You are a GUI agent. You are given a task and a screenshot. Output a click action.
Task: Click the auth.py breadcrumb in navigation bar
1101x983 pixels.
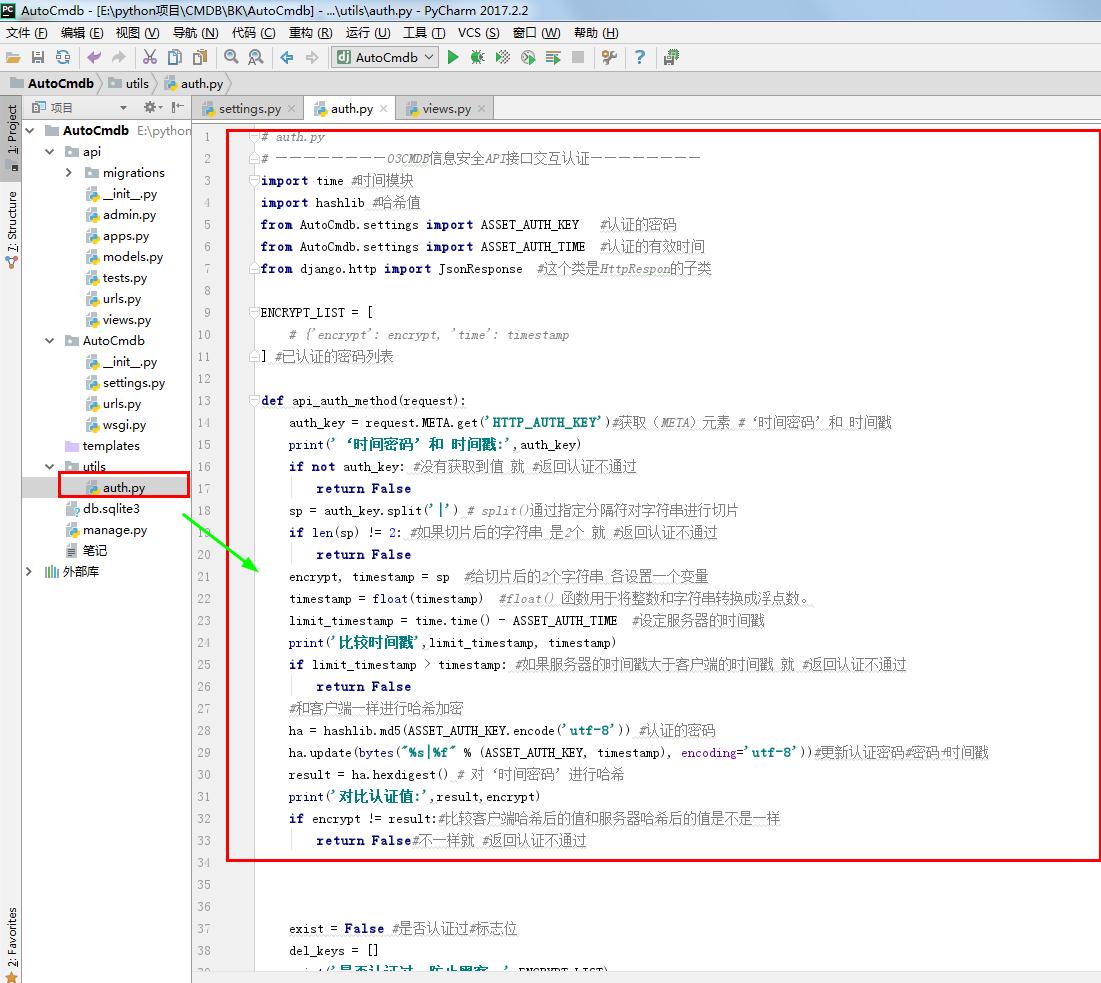pos(194,84)
